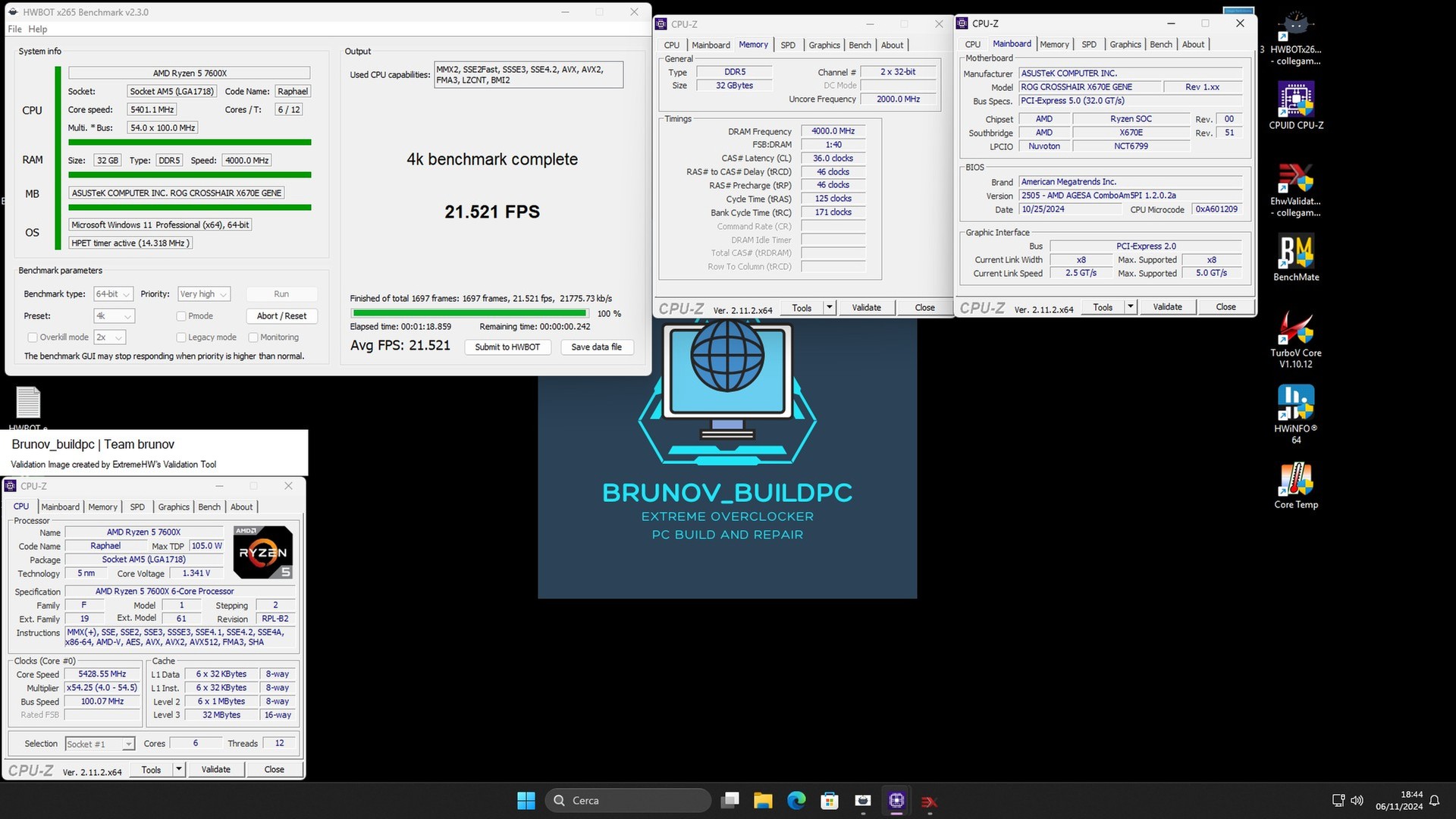Click the DRAM Frequency 4000.0 MHz value

[x=833, y=131]
